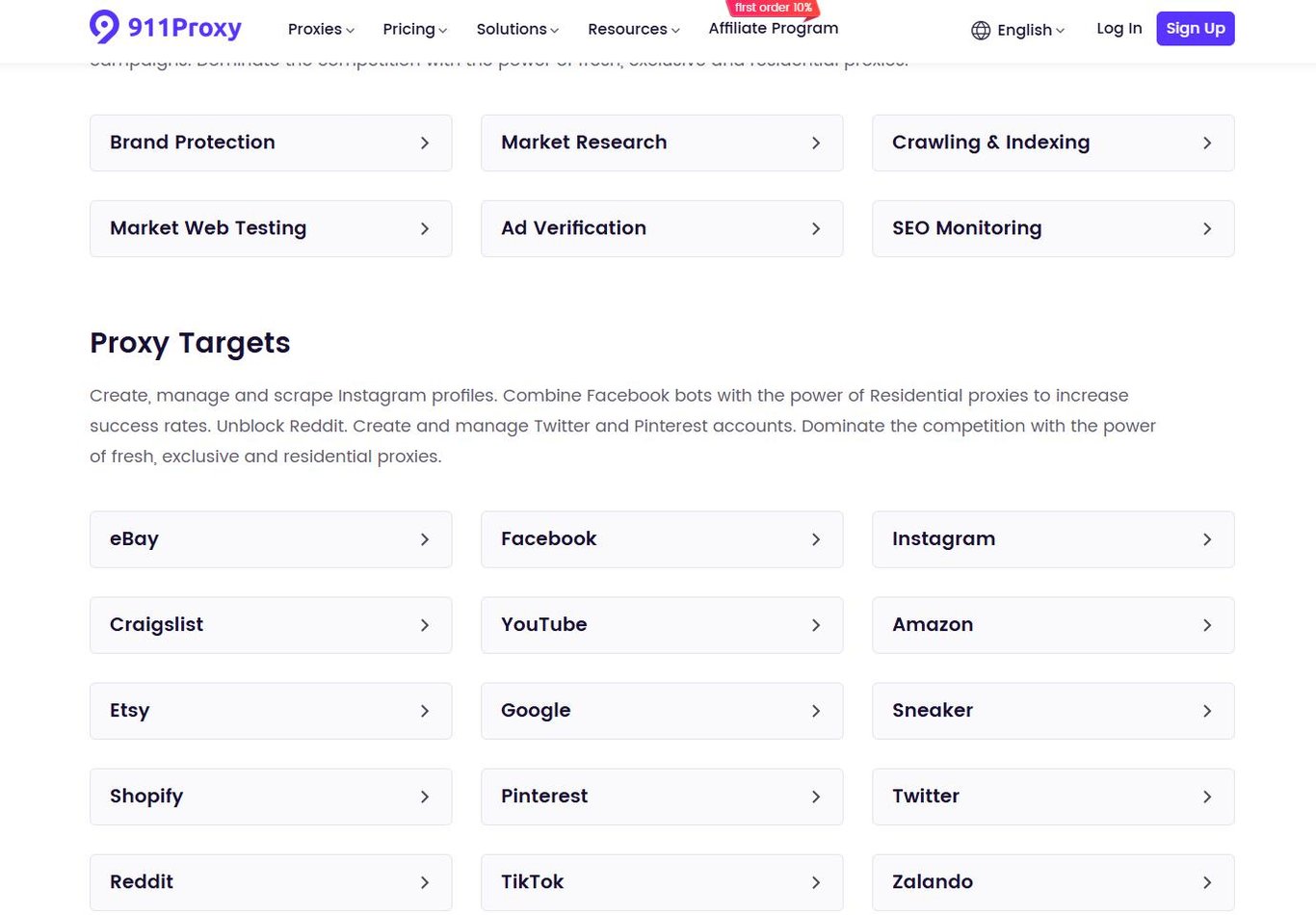Click the arrow on the YouTube card
Viewport: 1316px width, 915px height.
pos(816,625)
